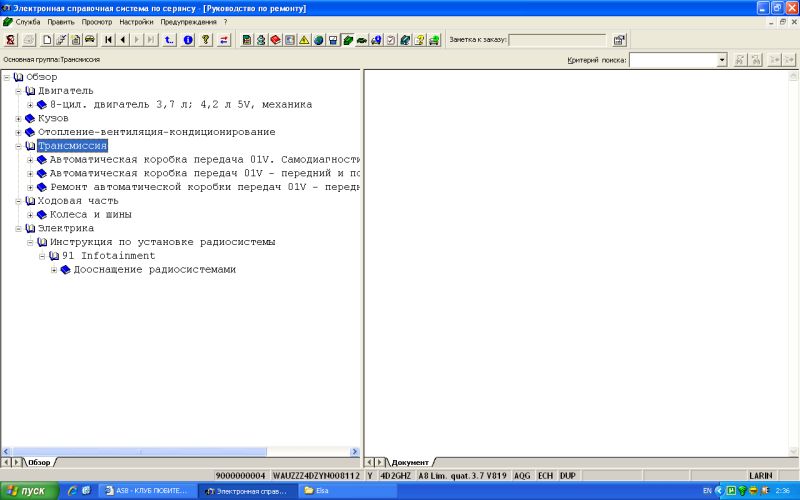Expand Дооснащение радиосистемами node
Viewport: 800px width, 500px height.
[54, 270]
